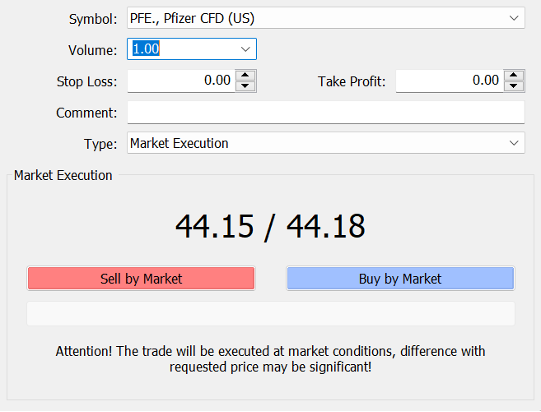
Task: Increase Stop Loss with up arrow
Action: [x=245, y=75]
